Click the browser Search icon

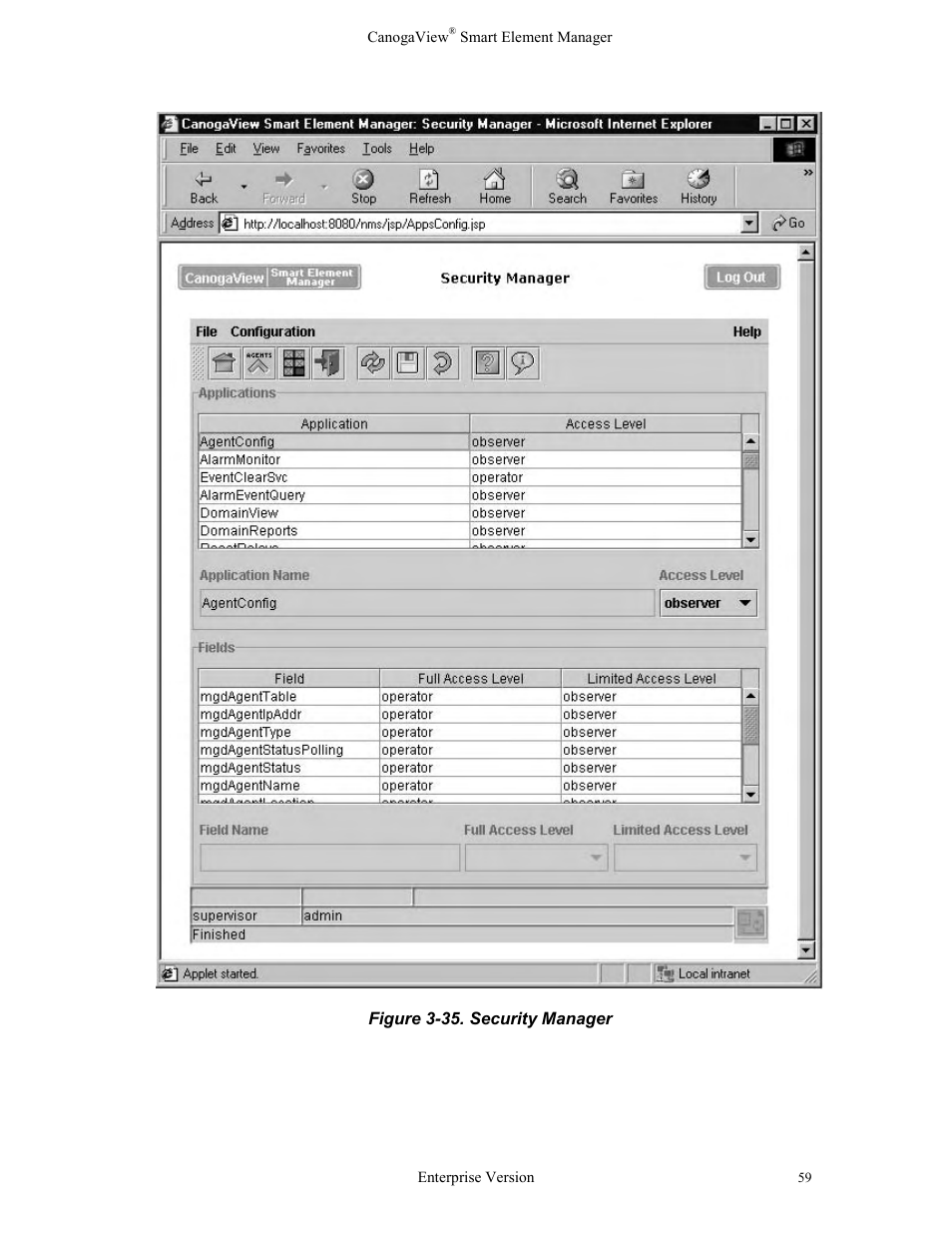[567, 180]
